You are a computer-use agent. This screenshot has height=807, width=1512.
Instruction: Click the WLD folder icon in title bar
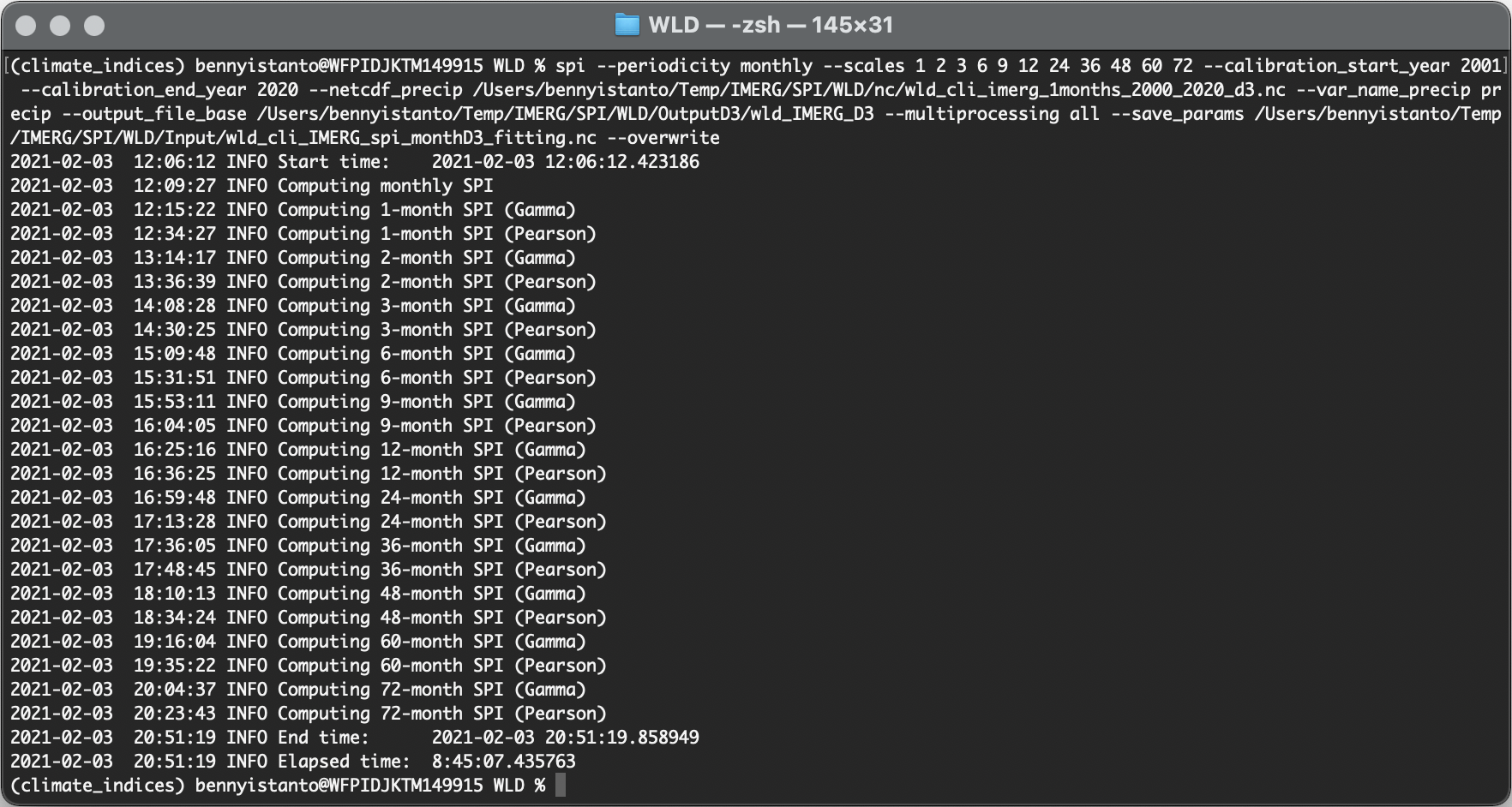click(x=627, y=25)
